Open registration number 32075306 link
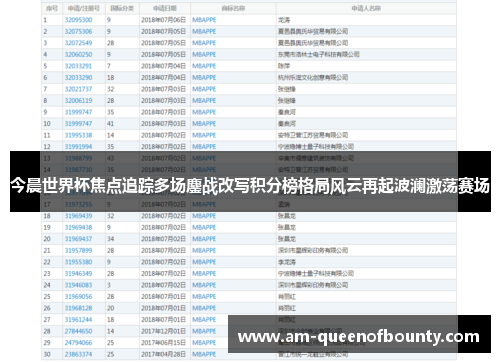This screenshot has width=500, height=362. point(78,32)
